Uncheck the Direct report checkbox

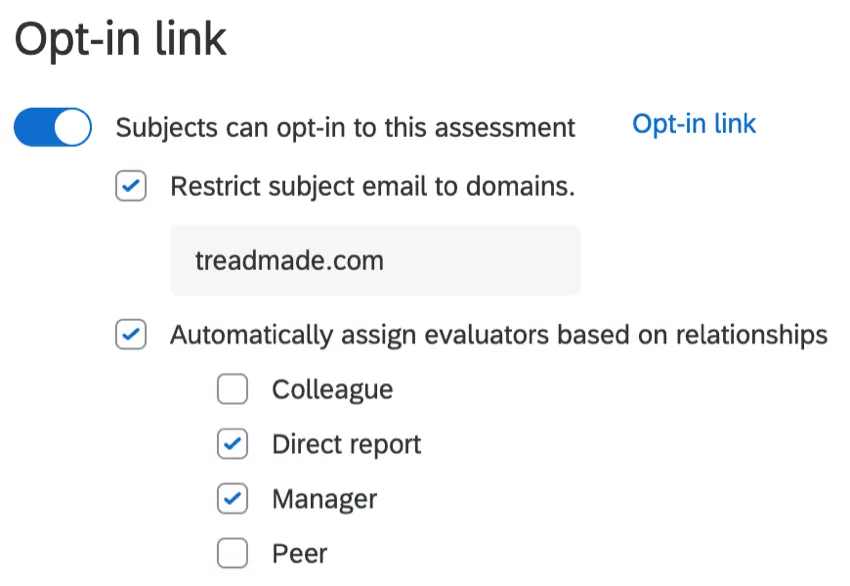[232, 444]
